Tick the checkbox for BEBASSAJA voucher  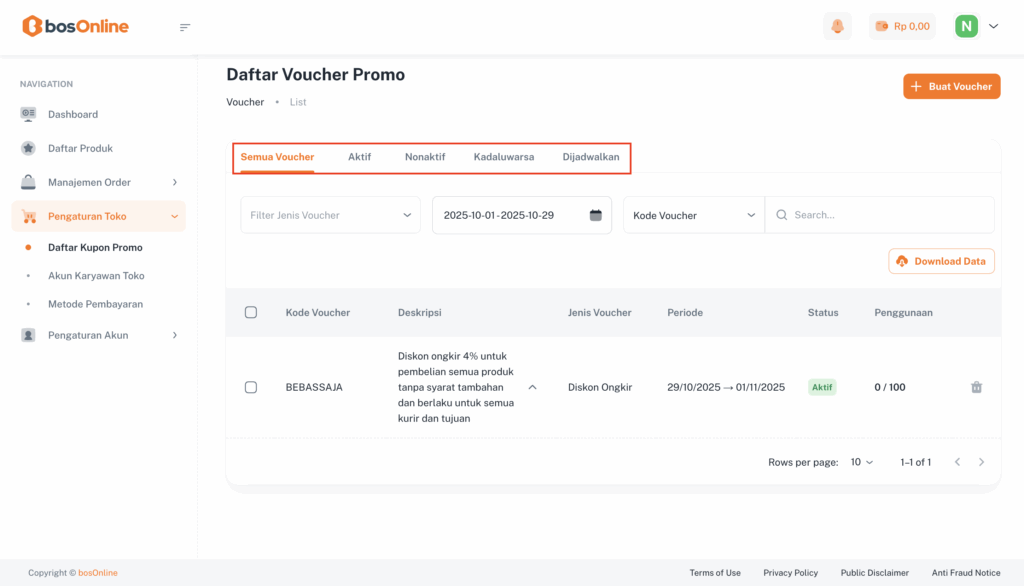(x=251, y=387)
